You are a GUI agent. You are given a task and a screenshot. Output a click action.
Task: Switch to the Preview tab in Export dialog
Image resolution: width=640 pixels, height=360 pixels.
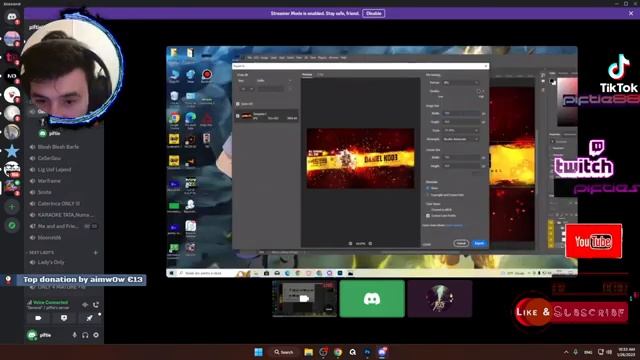(307, 74)
